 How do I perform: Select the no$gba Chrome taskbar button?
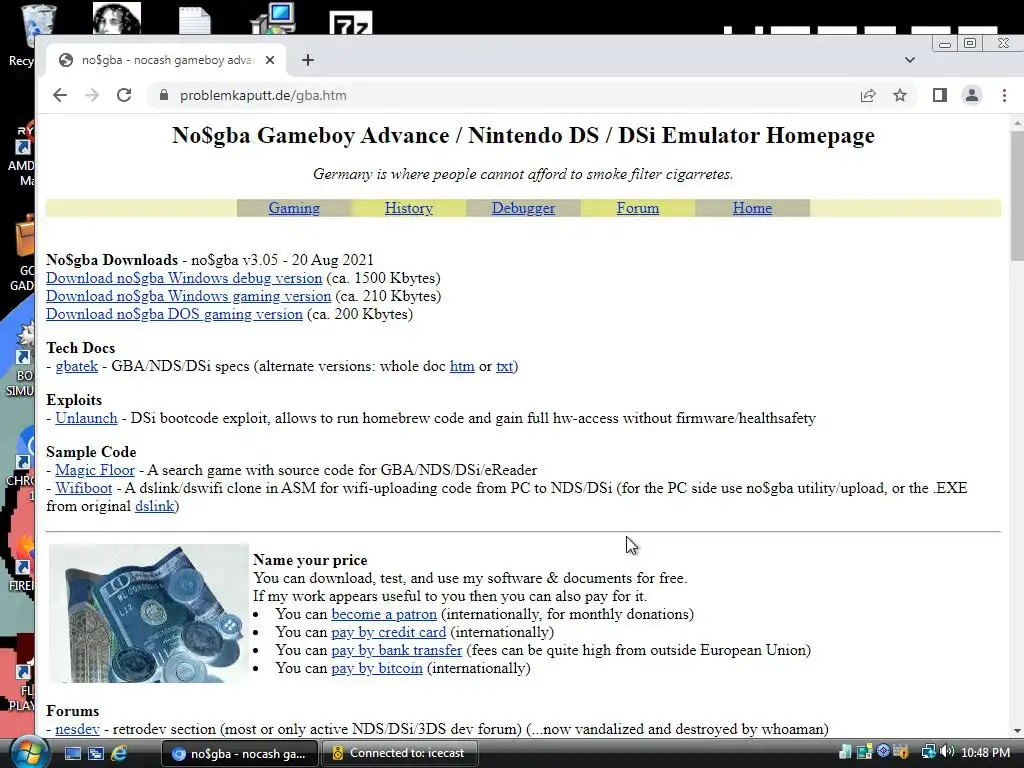(x=239, y=754)
